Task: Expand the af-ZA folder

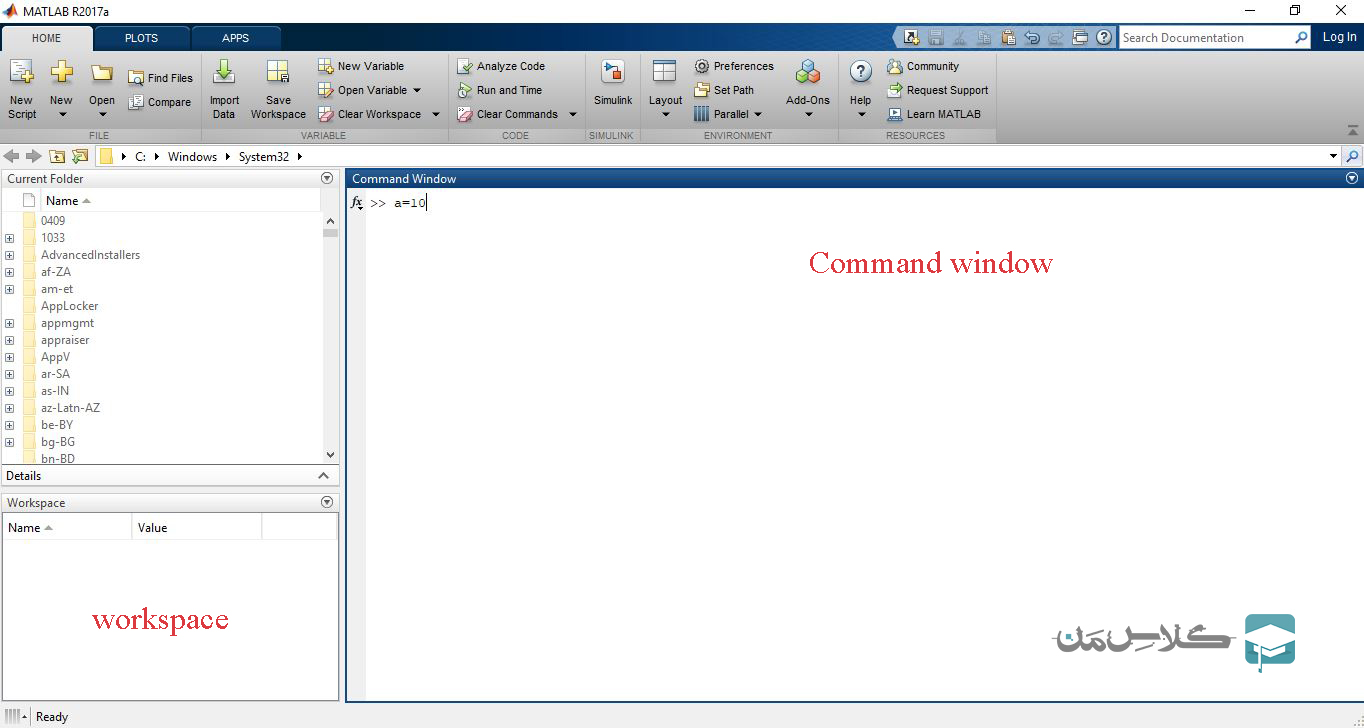Action: pyautogui.click(x=9, y=272)
